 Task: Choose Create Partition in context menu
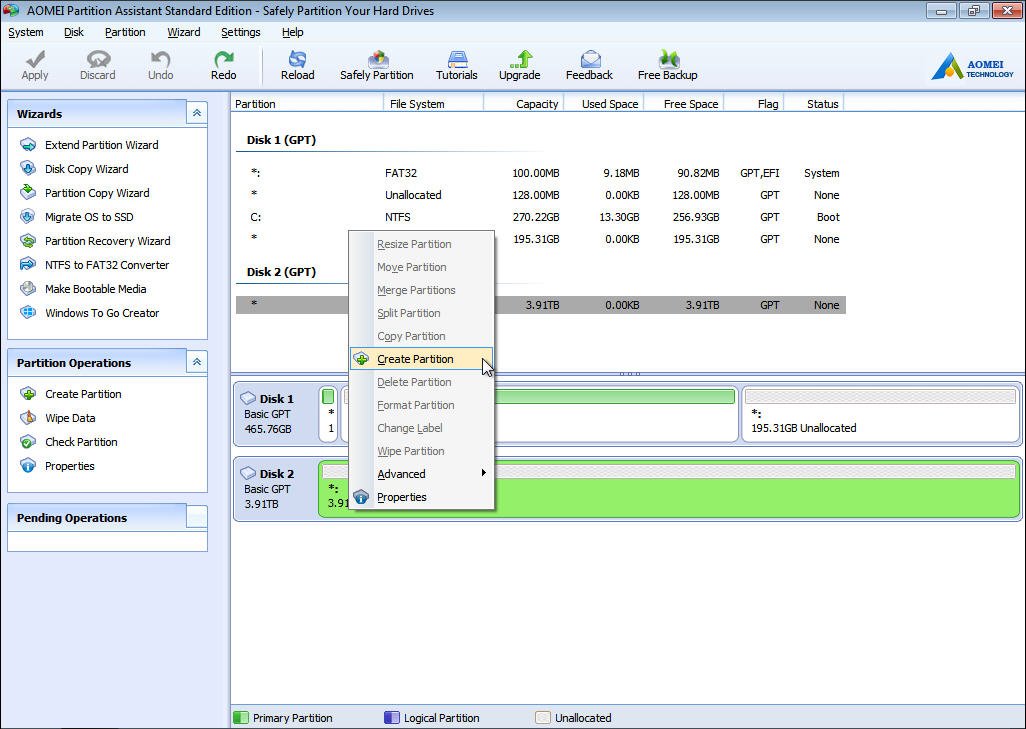tap(415, 359)
